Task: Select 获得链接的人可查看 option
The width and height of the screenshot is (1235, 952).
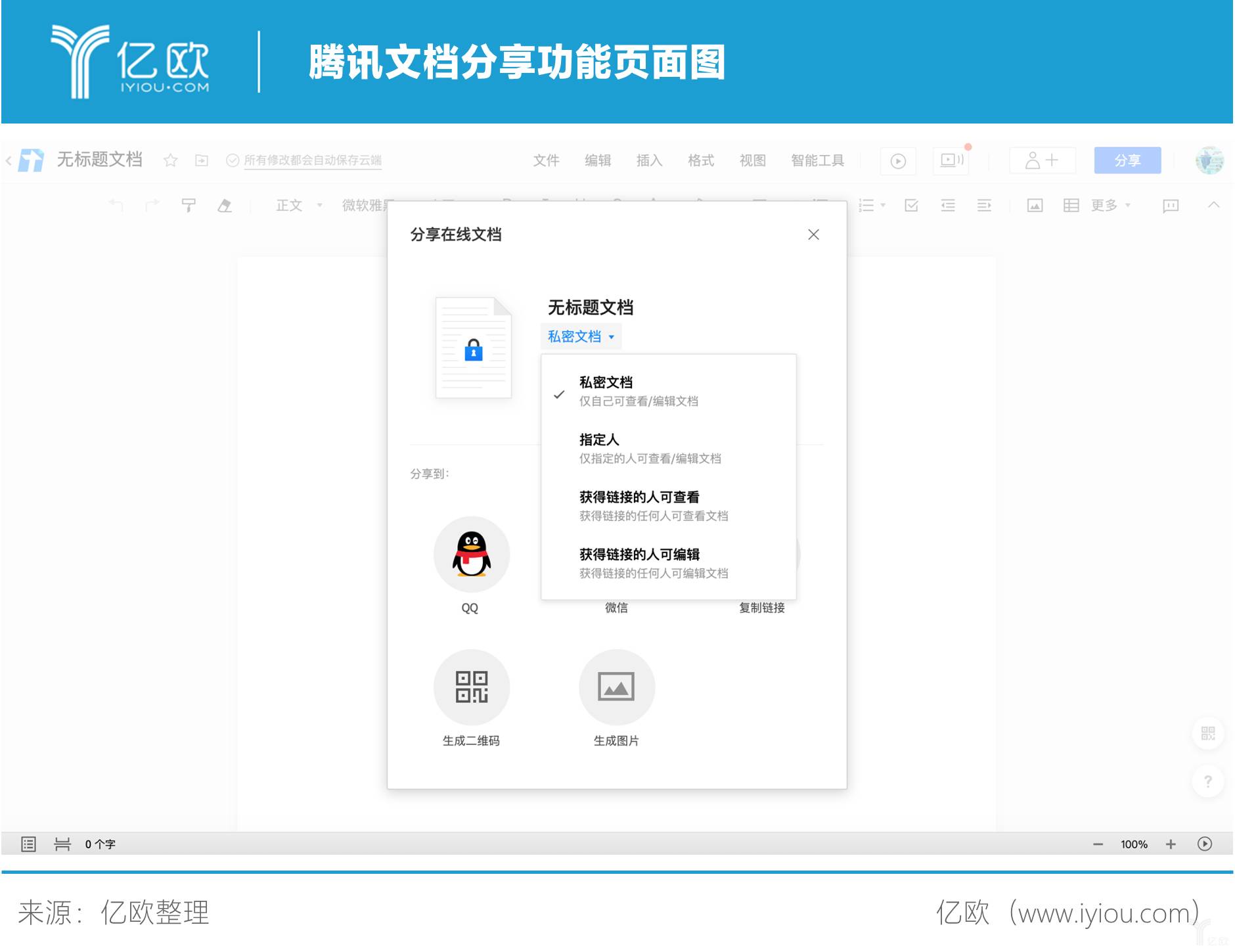Action: tap(669, 506)
